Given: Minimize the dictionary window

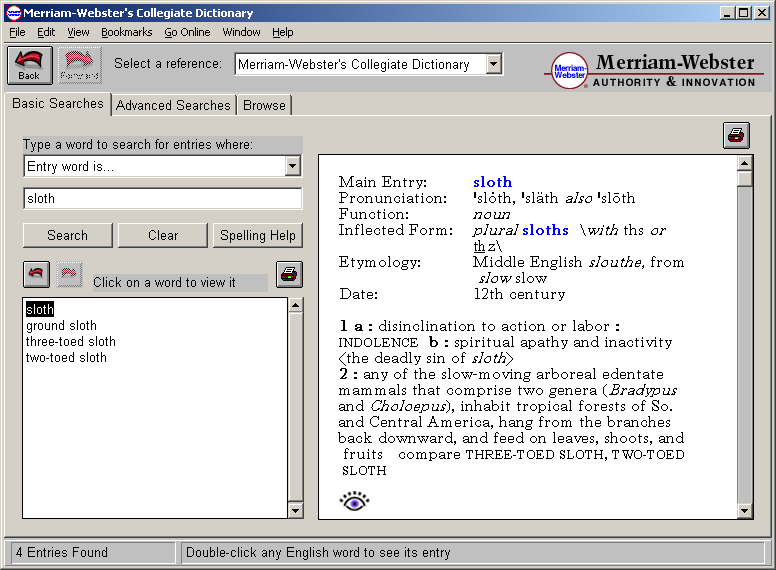Looking at the screenshot, I should (x=726, y=13).
